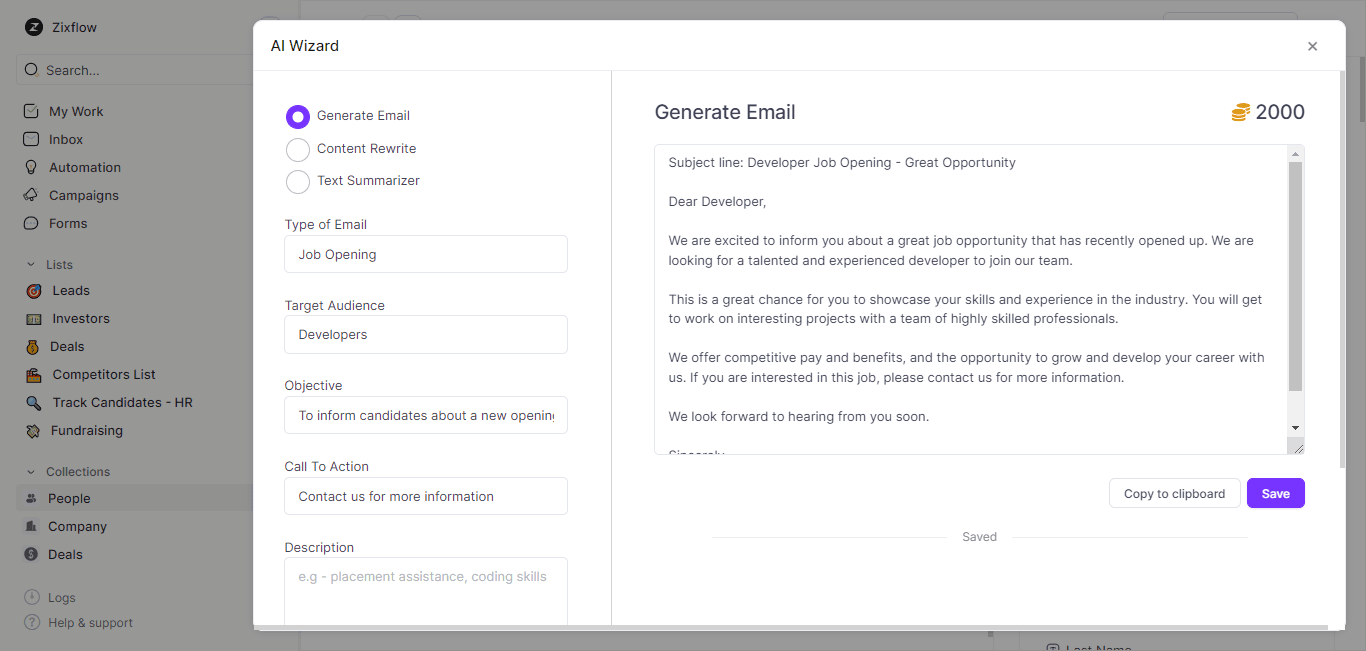Select the Text Summarizer option
This screenshot has width=1366, height=651.
coord(297,181)
